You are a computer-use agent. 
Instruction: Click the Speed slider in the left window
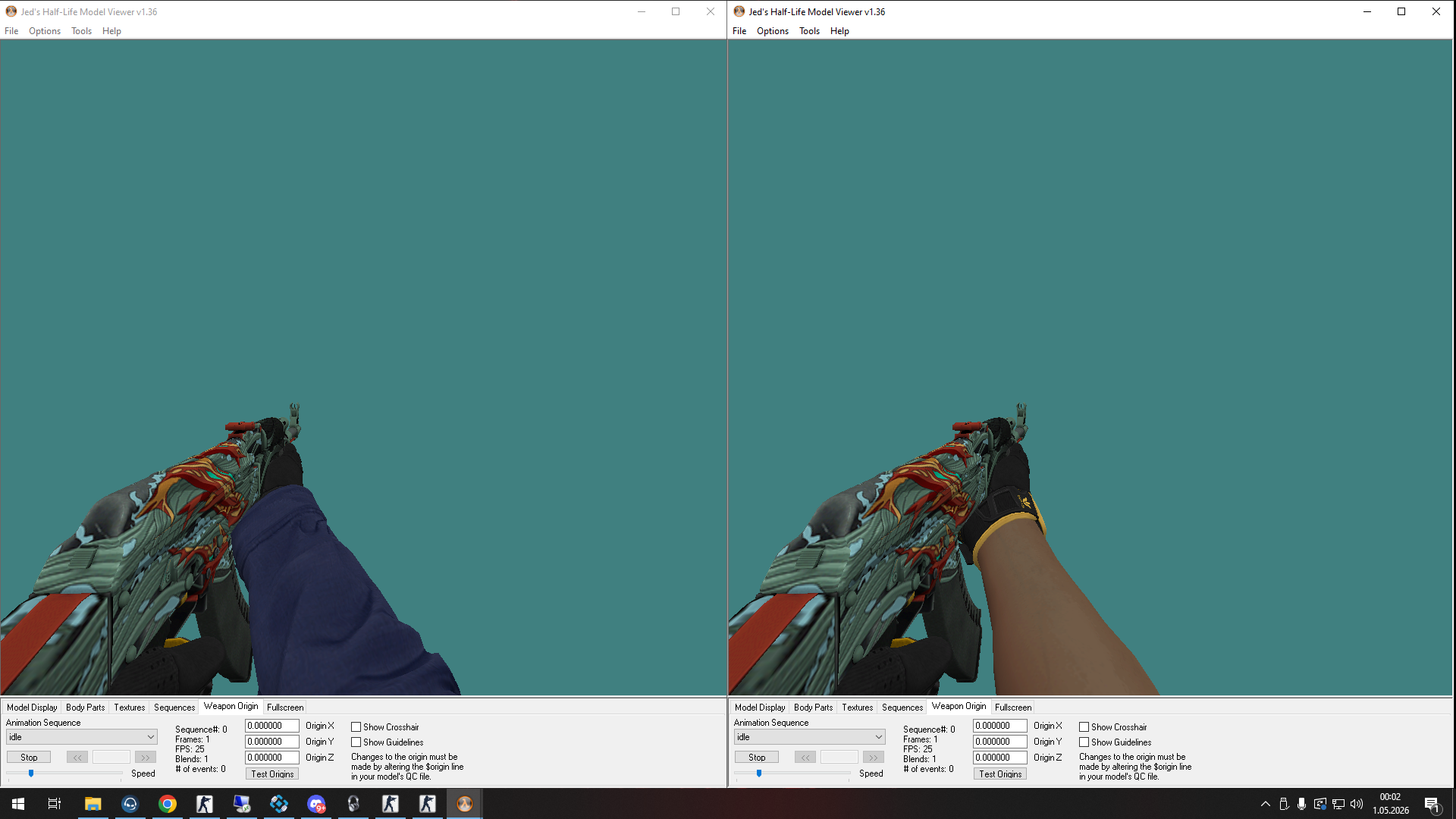(64, 773)
